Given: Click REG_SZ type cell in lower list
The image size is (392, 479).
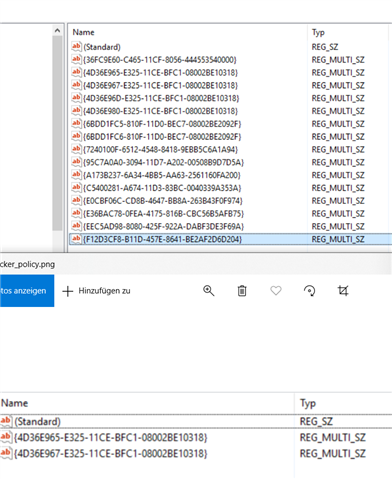Looking at the screenshot, I should 316,422.
